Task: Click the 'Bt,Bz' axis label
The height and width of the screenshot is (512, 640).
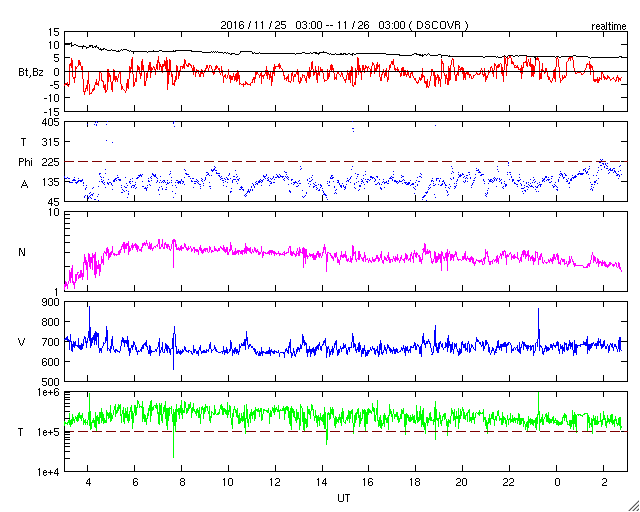Action: coord(31,74)
